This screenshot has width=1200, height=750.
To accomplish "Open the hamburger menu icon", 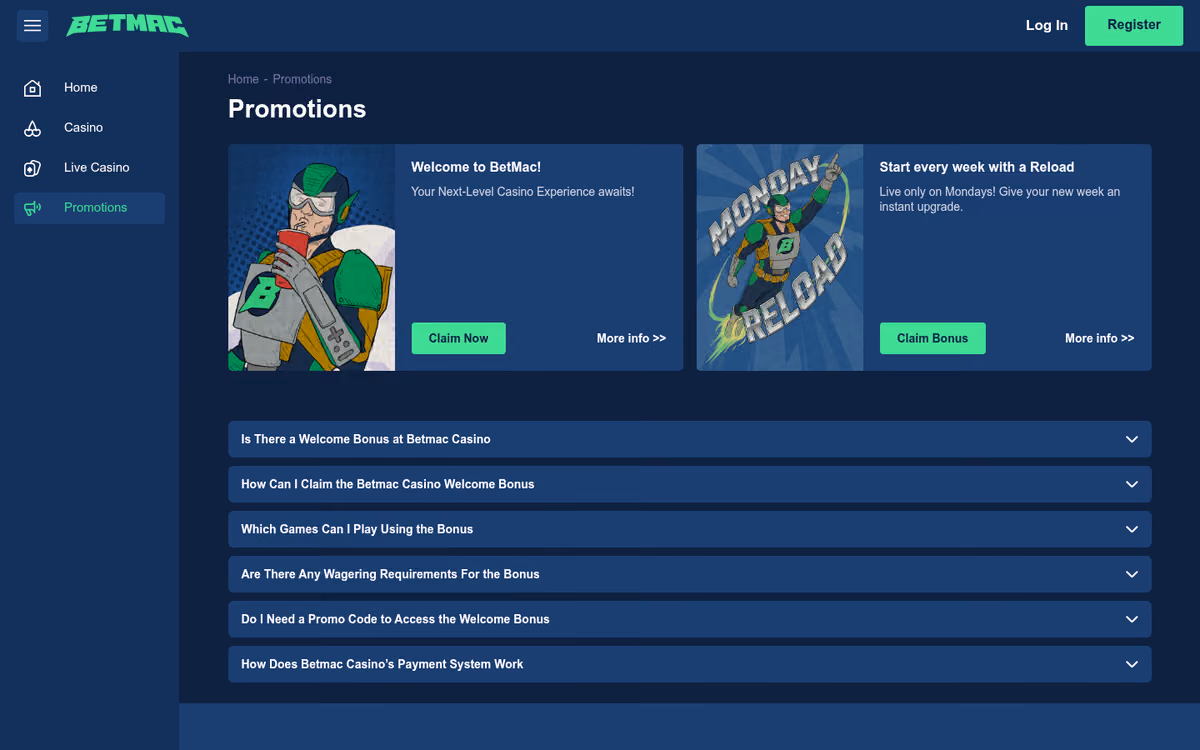I will click(x=32, y=25).
